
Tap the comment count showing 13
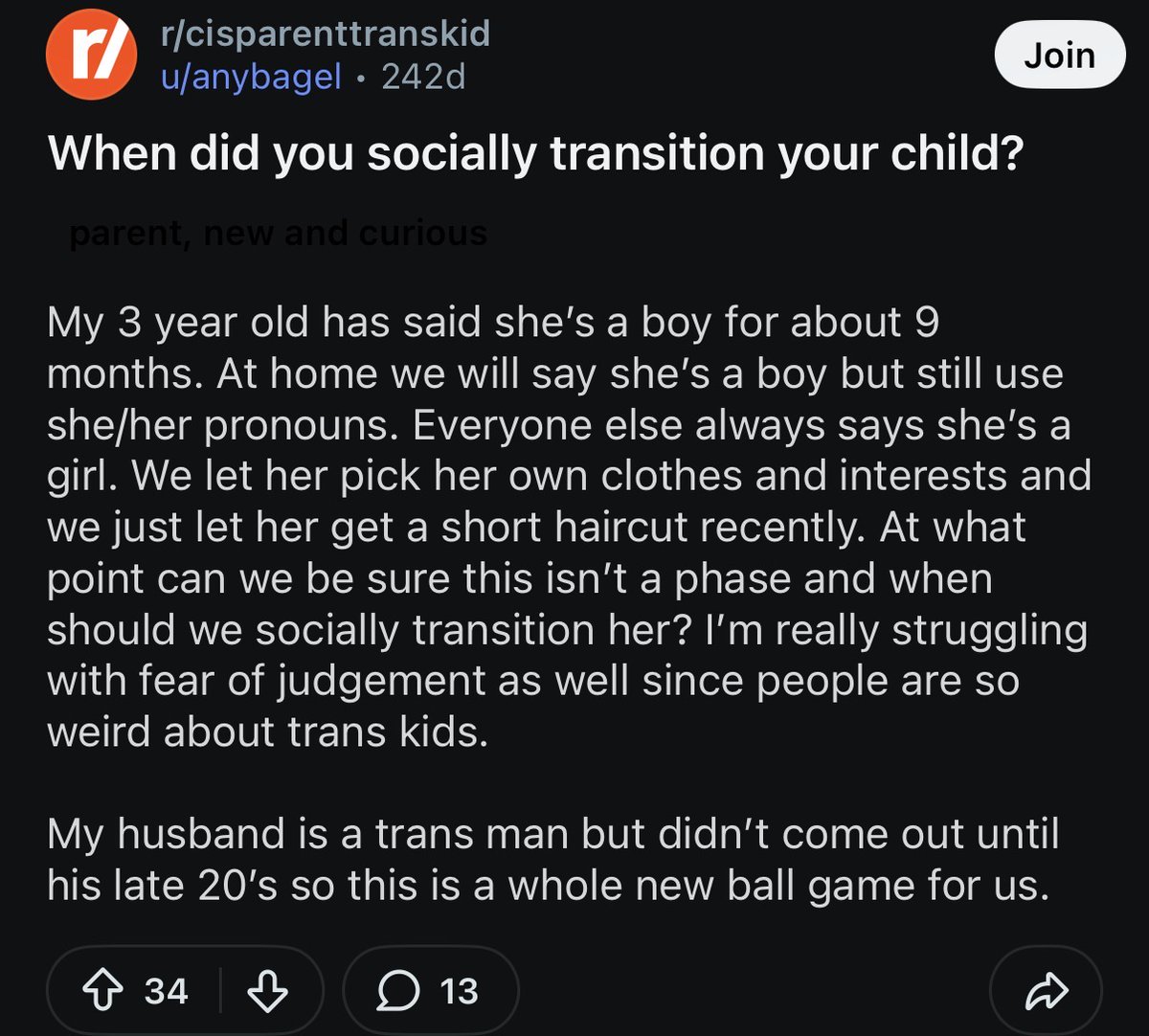pyautogui.click(x=459, y=991)
